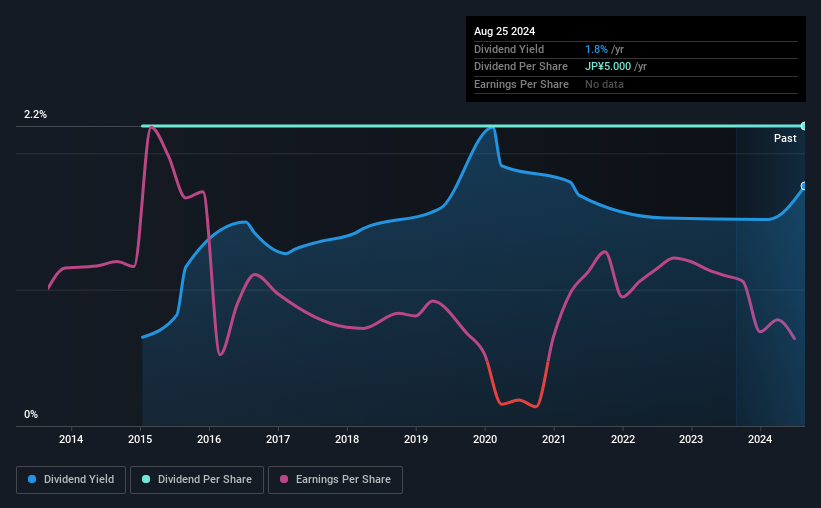Click the Aug 25 2024 tooltip date
821x508 pixels.
pos(504,32)
